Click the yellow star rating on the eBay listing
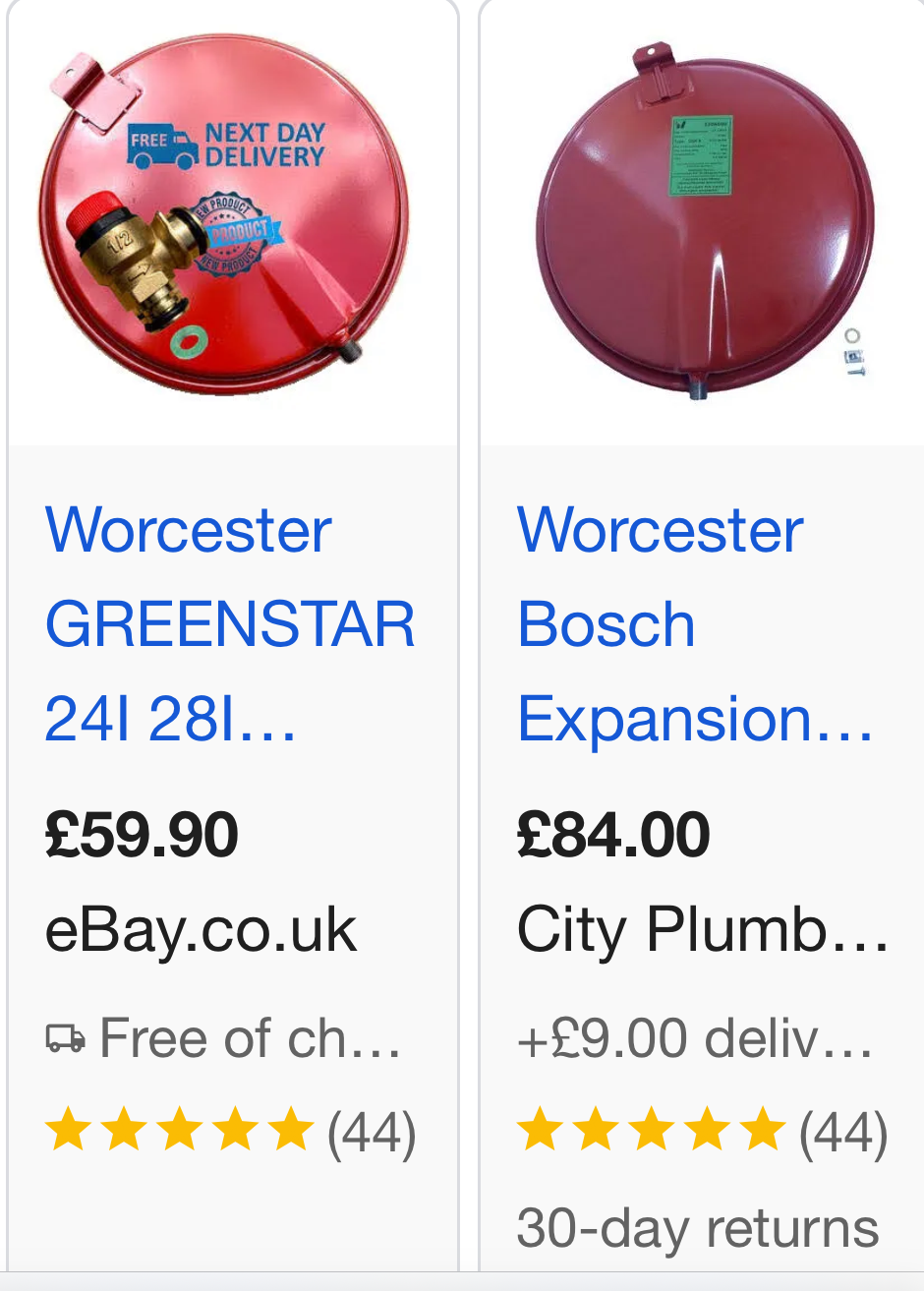The image size is (924, 1291). pos(179,1131)
